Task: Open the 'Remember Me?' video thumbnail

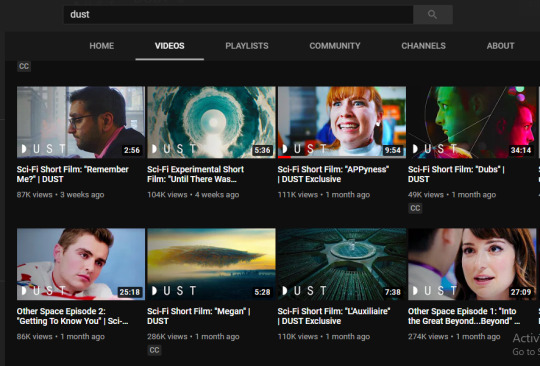Action: [x=81, y=122]
